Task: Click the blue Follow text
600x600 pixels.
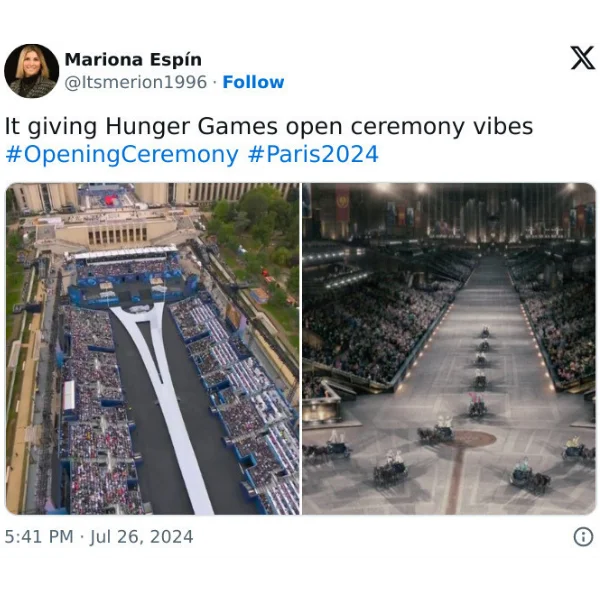Action: 253,82
